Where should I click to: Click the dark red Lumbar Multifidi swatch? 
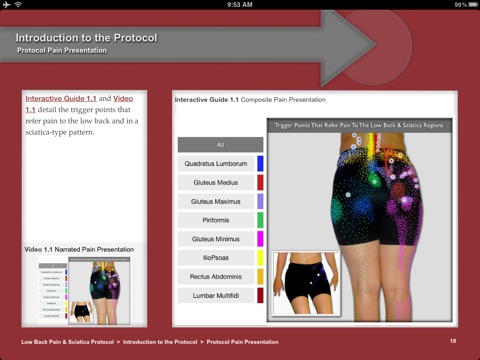[260, 295]
